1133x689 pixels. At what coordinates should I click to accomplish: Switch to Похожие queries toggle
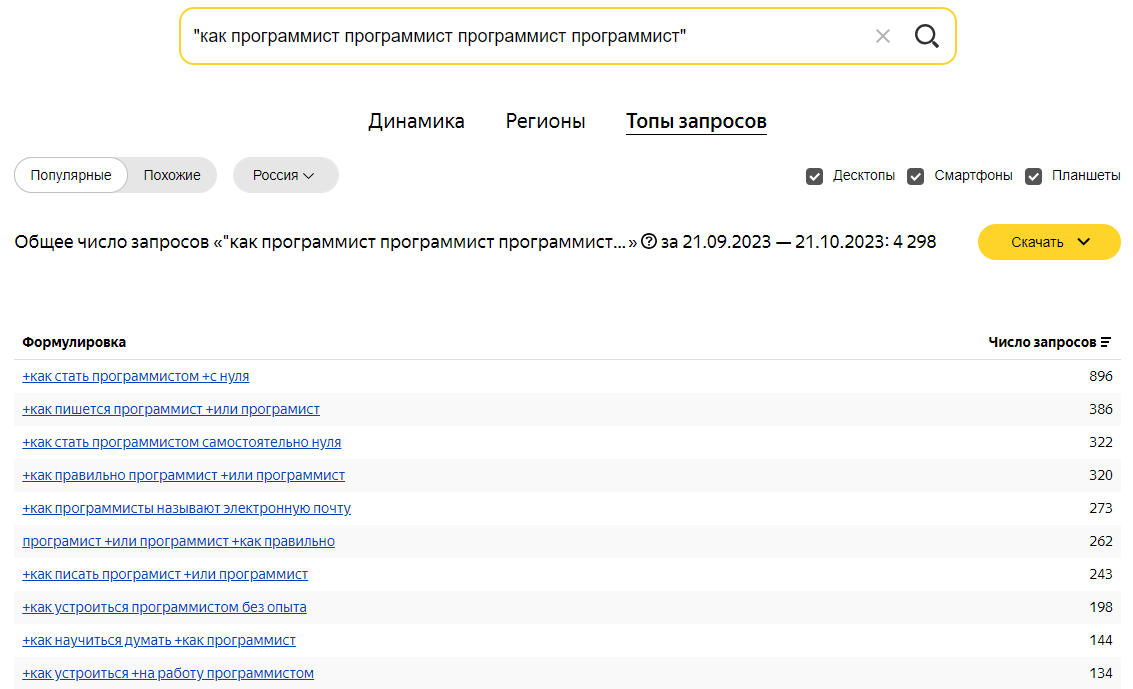[172, 175]
